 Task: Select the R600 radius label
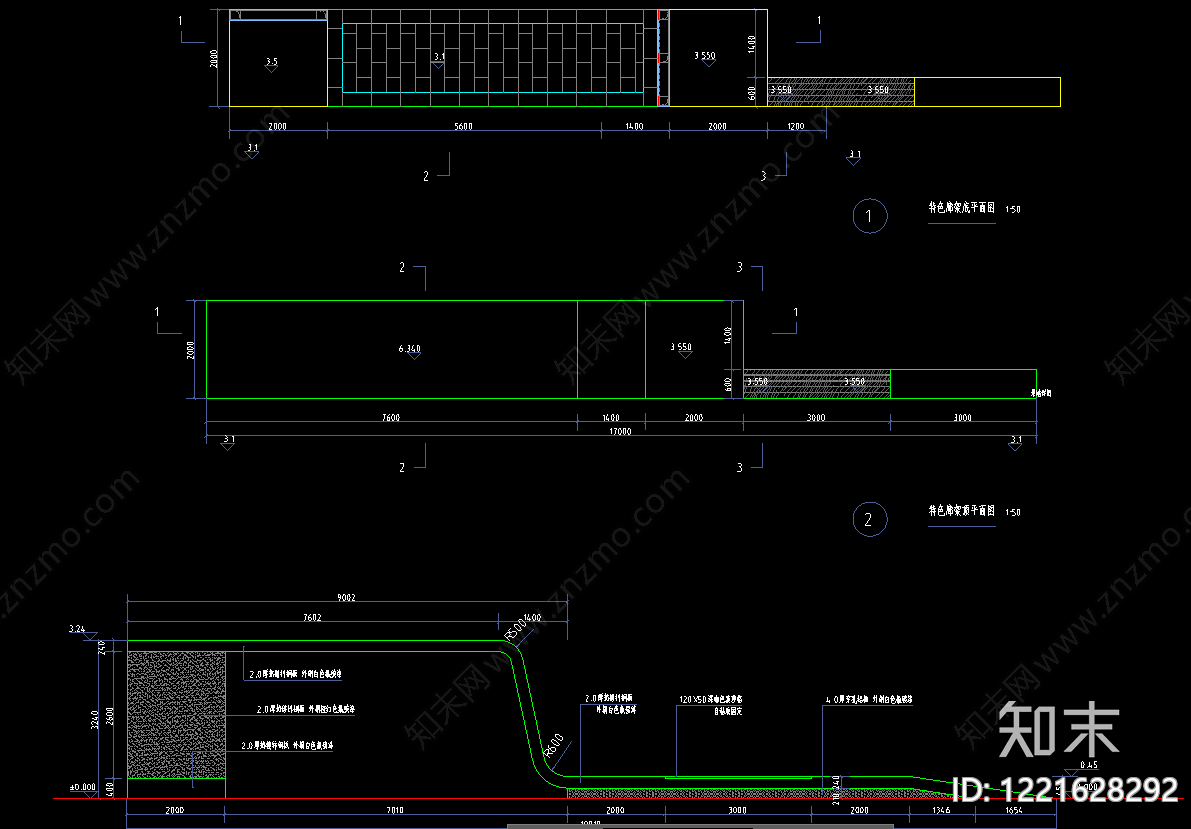coord(554,745)
